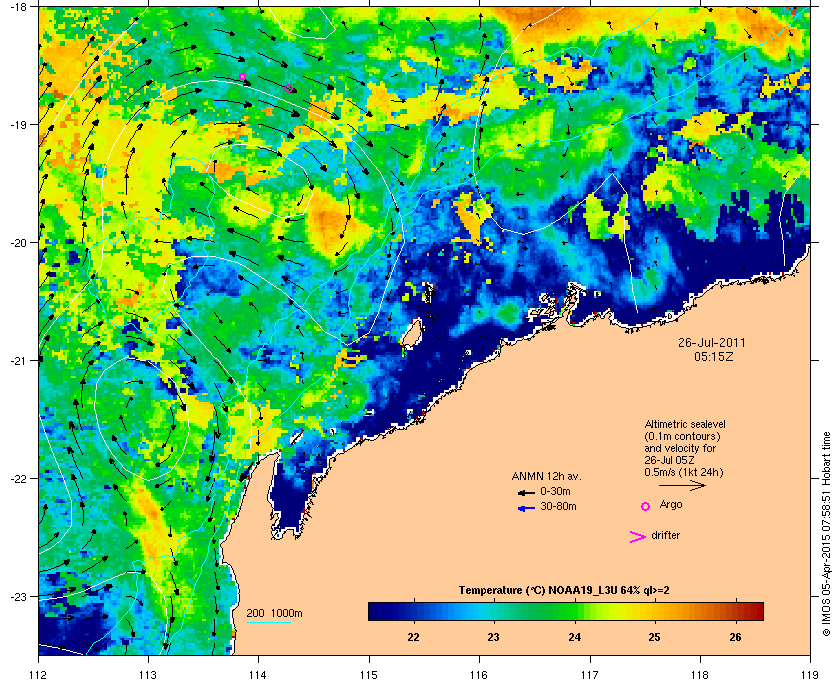
Task: Click the black 0-30m arrow in the ANMN legend
Action: (x=526, y=492)
